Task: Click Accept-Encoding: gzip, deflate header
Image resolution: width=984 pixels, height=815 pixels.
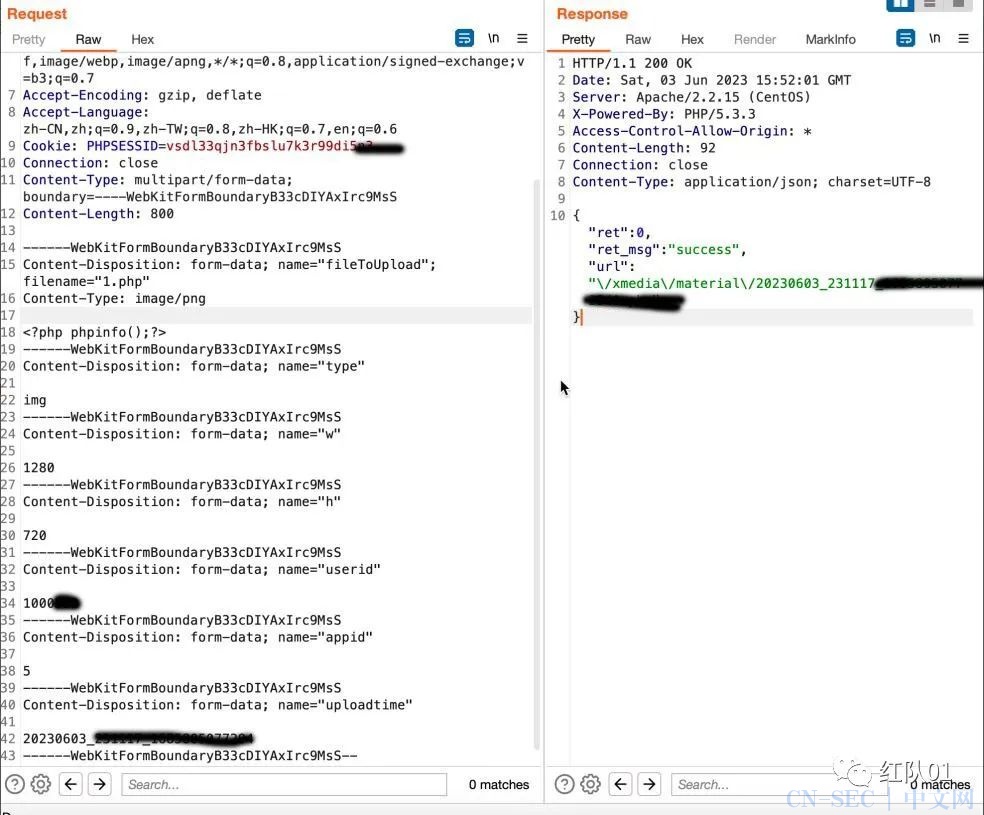Action: coord(142,95)
